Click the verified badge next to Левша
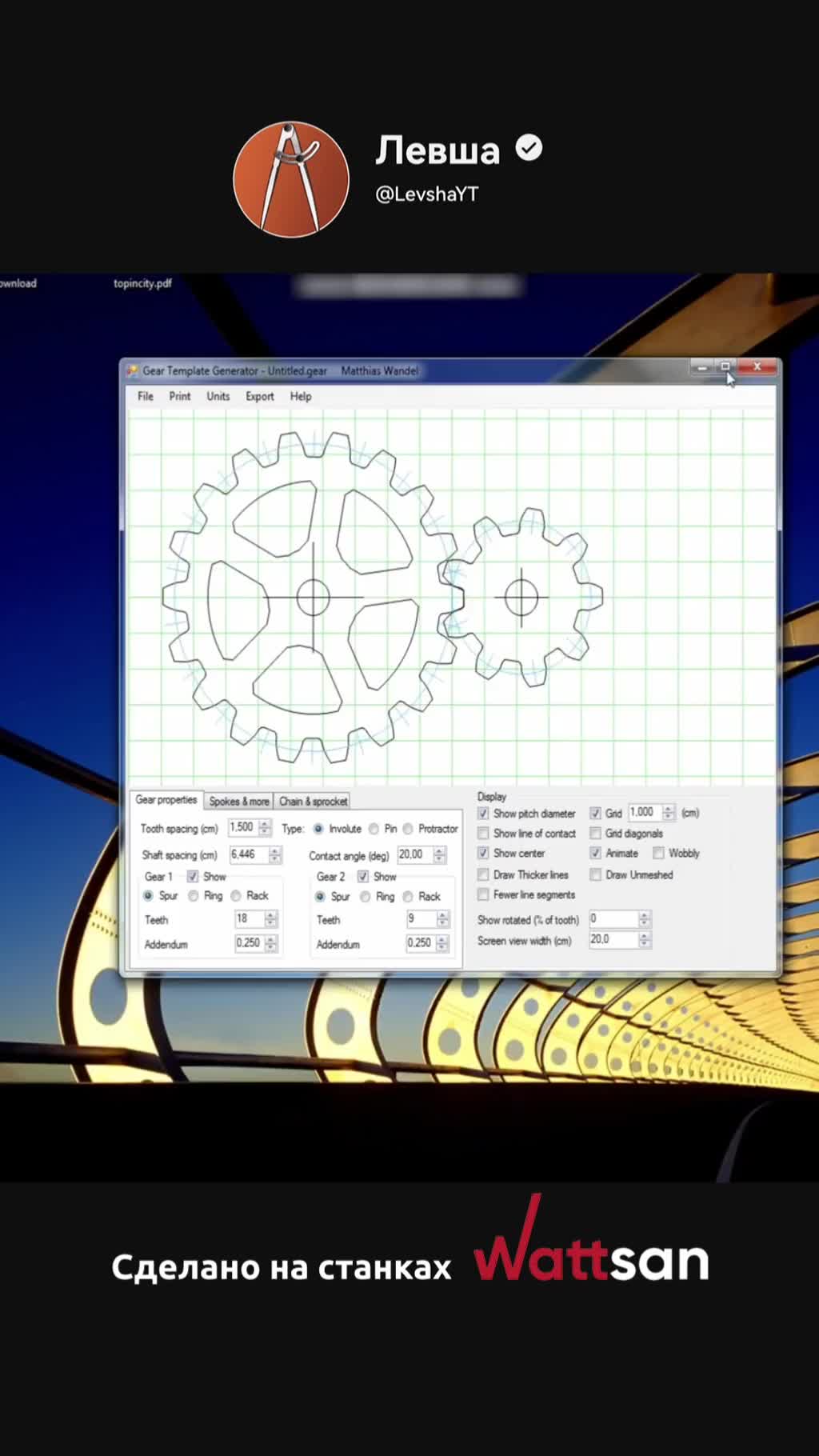819x1456 pixels. (529, 148)
